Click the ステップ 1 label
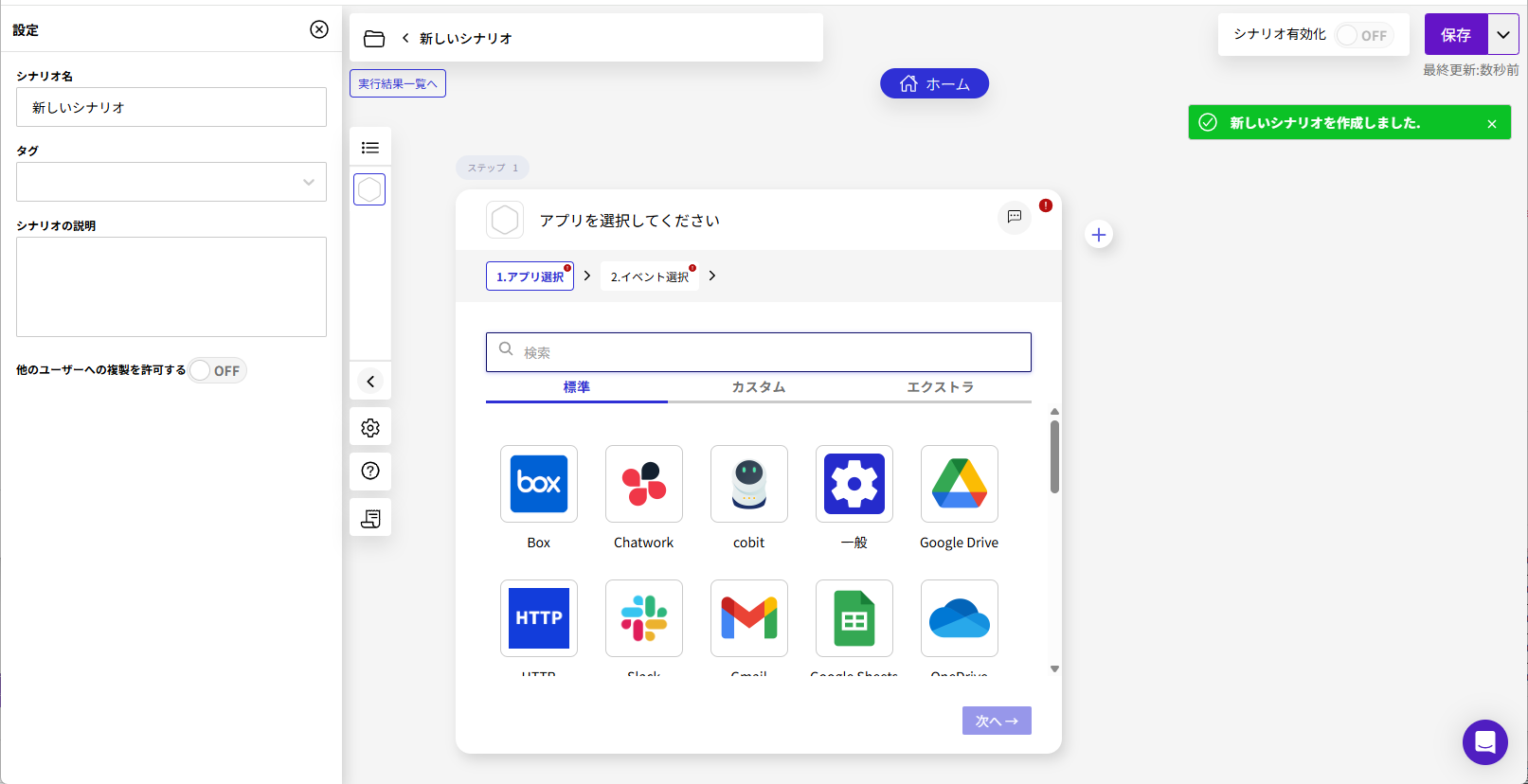 coord(493,168)
